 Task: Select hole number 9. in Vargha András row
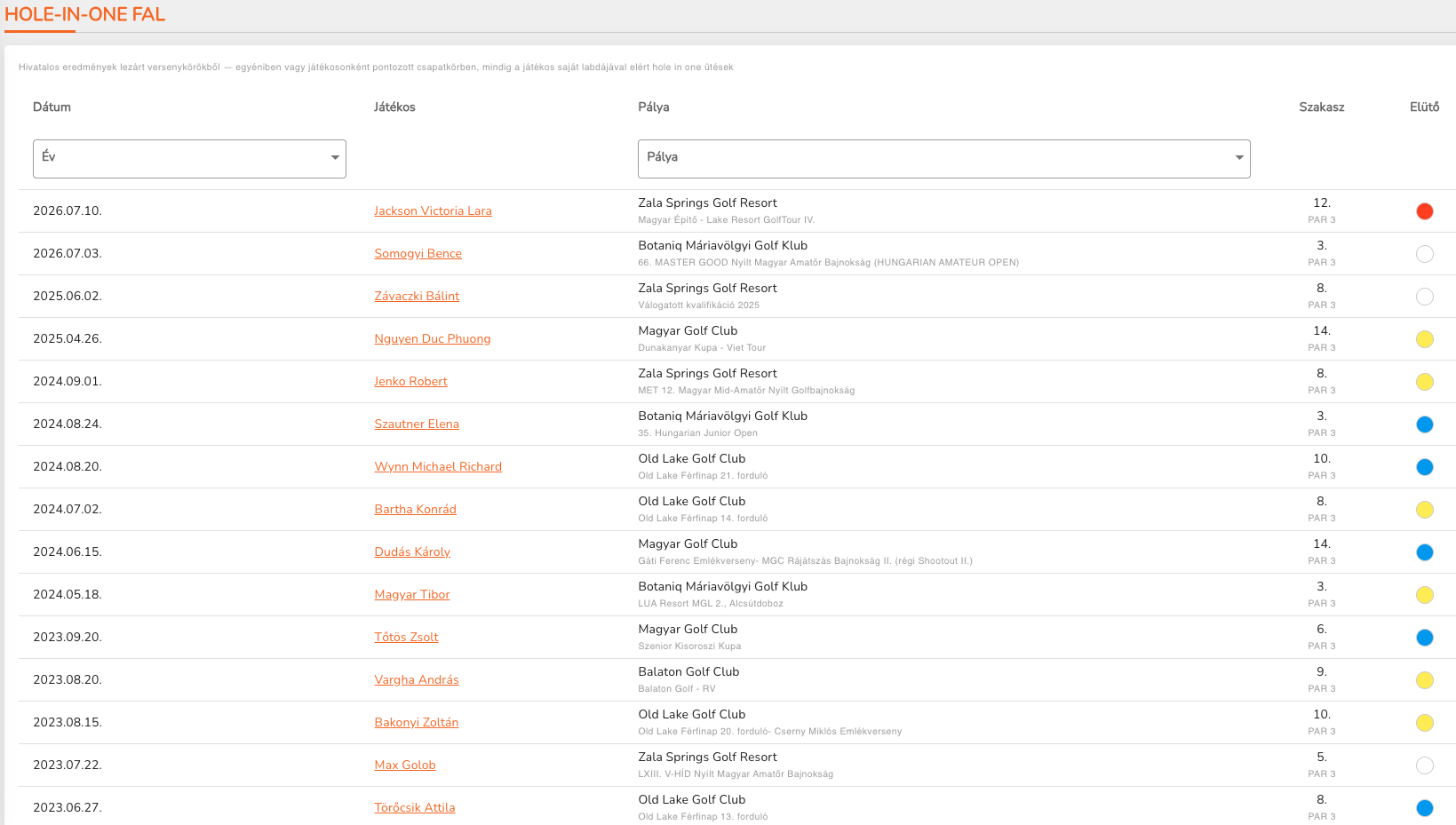(x=1322, y=671)
